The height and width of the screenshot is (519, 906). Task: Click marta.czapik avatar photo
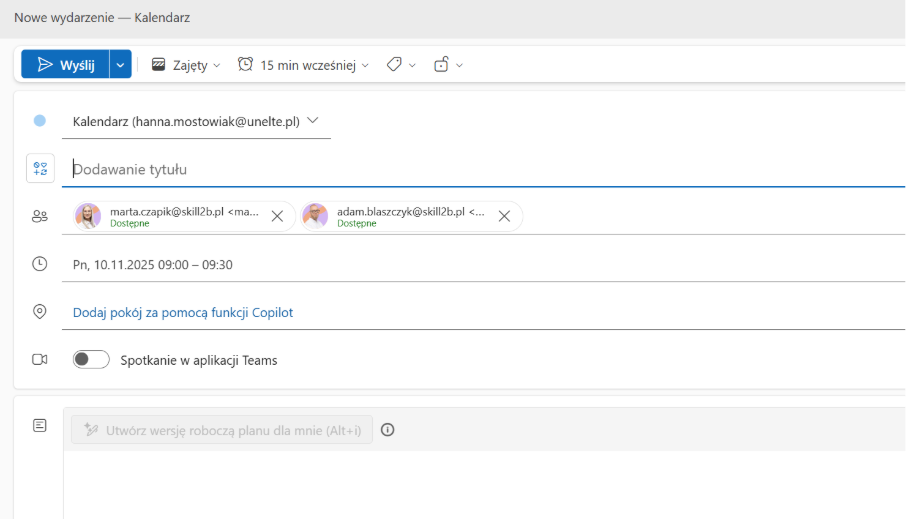[x=88, y=216]
